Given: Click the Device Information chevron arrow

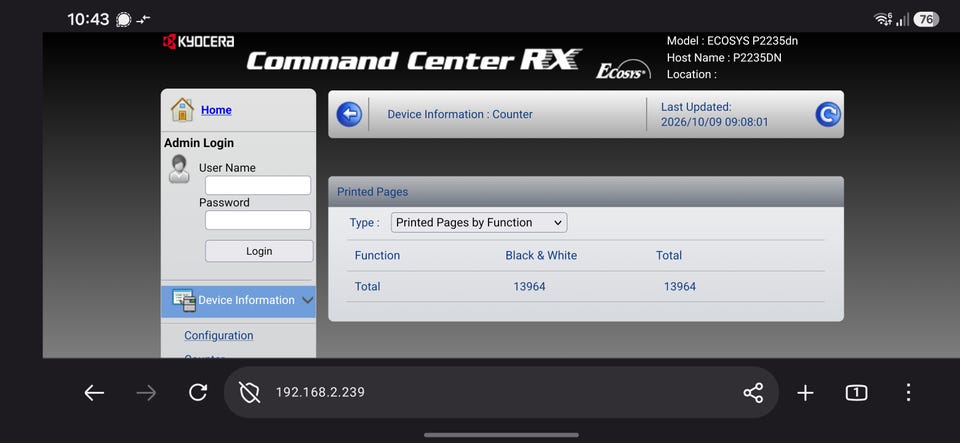Looking at the screenshot, I should point(308,300).
